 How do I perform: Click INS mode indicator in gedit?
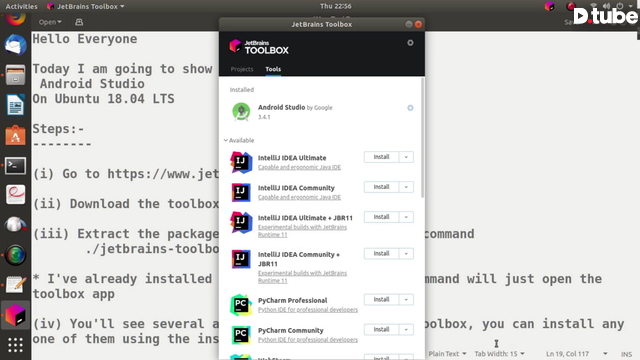(x=627, y=354)
